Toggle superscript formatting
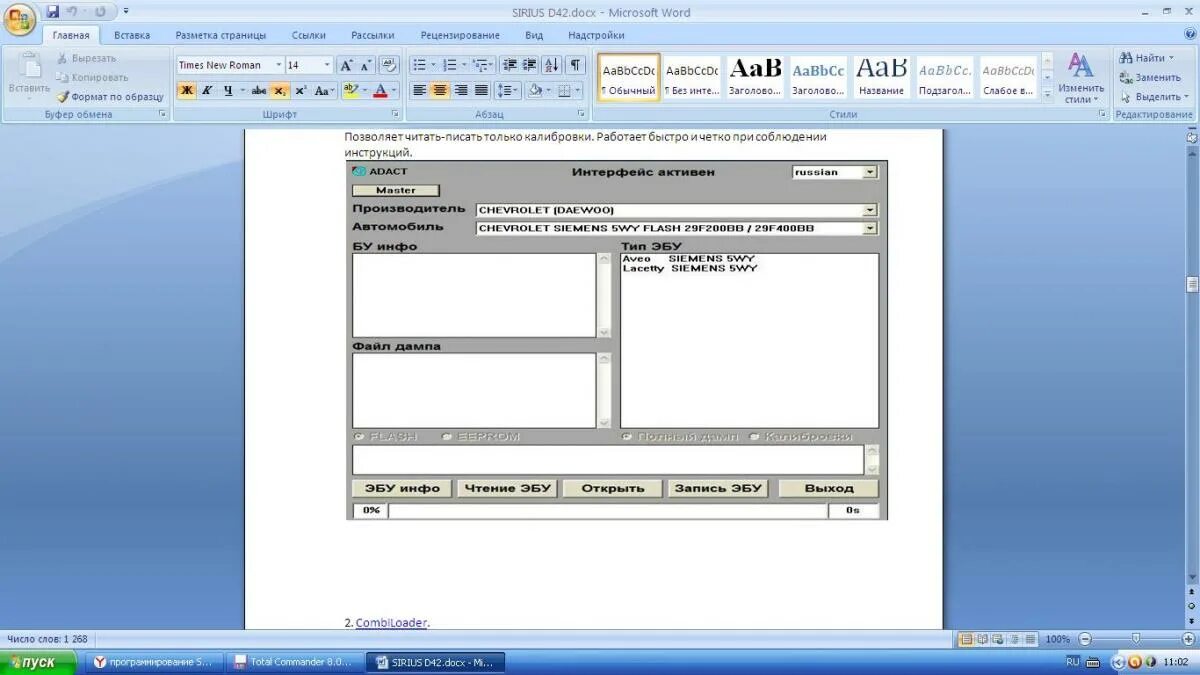The width and height of the screenshot is (1200, 675). click(301, 90)
